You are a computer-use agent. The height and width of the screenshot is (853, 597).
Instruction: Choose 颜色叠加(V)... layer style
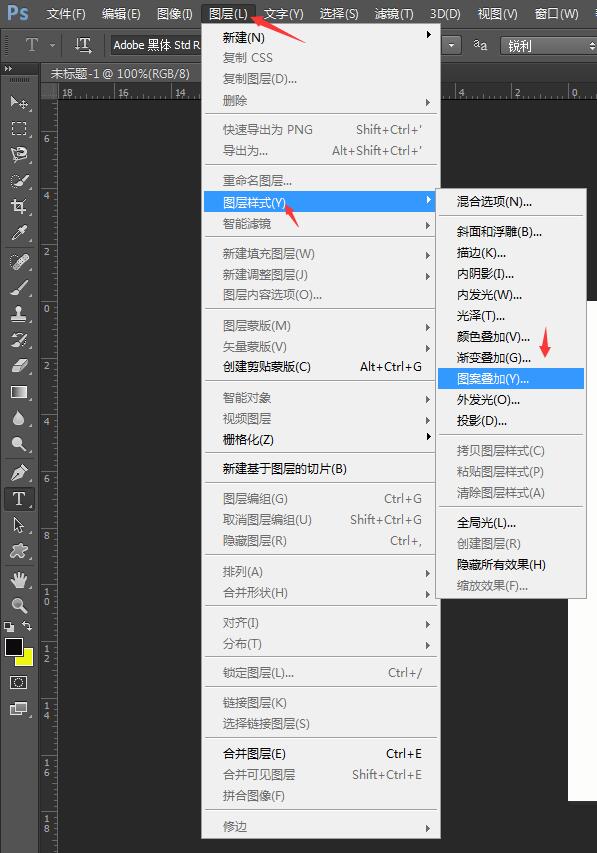point(510,337)
